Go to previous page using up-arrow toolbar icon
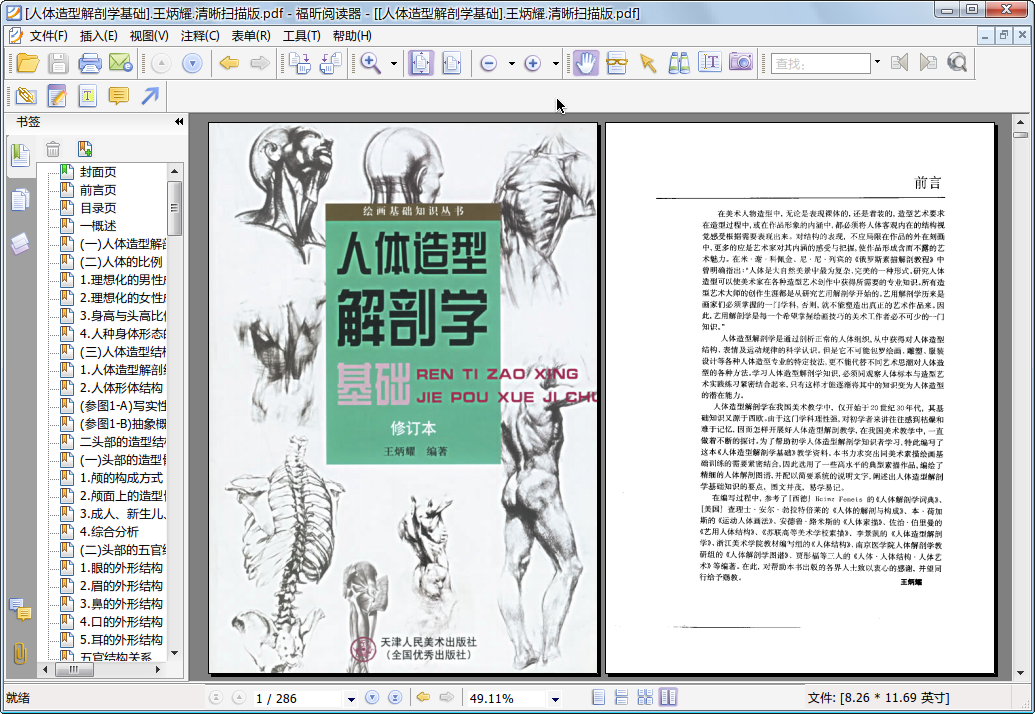Image resolution: width=1035 pixels, height=714 pixels. tap(161, 63)
